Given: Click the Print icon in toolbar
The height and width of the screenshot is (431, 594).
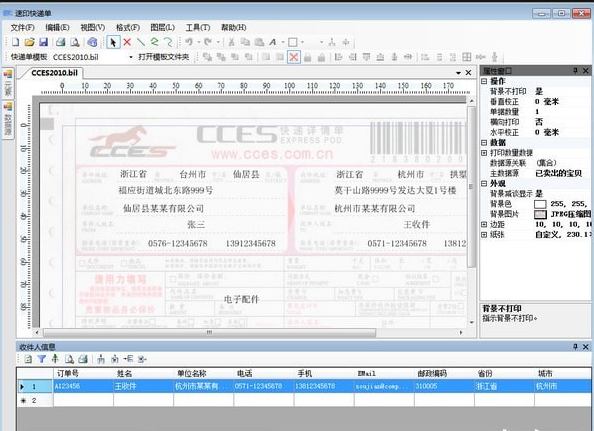Looking at the screenshot, I should click(x=61, y=42).
